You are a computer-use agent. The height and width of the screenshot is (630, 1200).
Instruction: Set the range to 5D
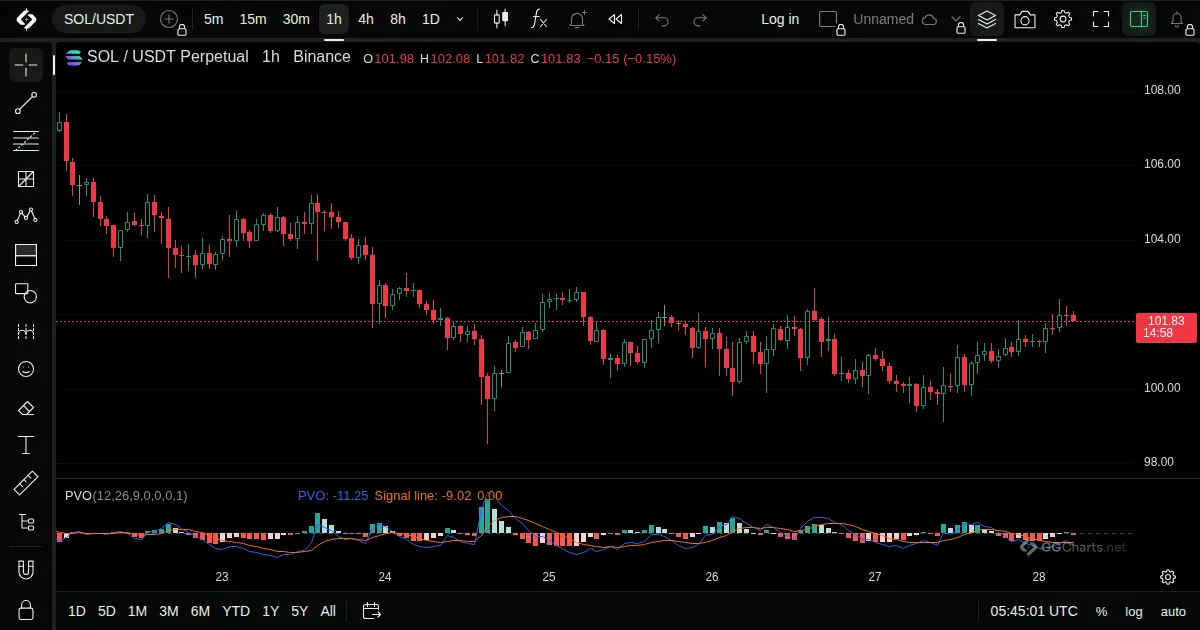(107, 611)
